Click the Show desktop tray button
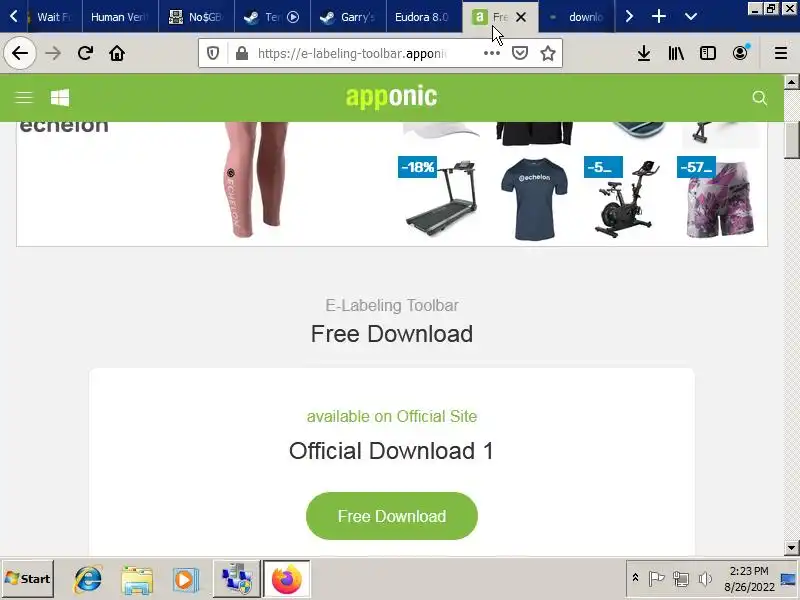Image resolution: width=800 pixels, height=600 pixels. [788, 579]
